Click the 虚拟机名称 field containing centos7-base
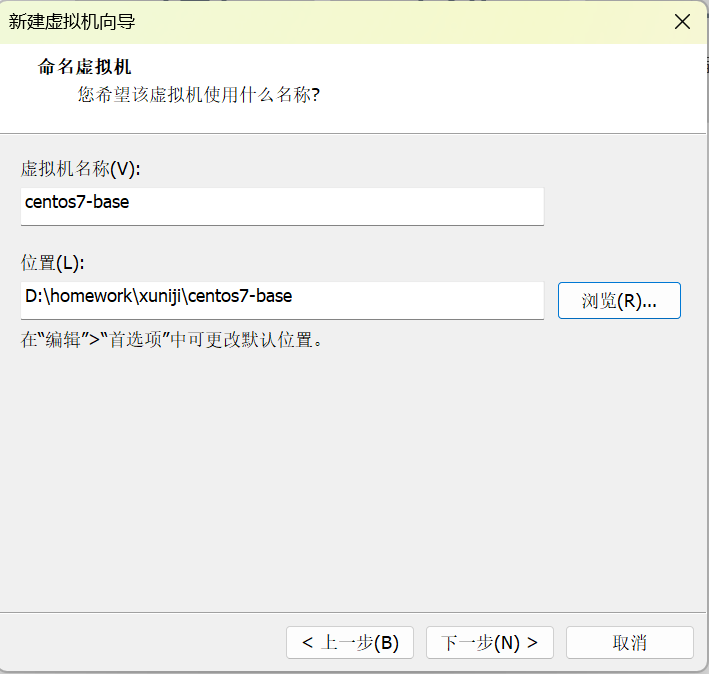Screen dimensions: 709x674 (x=282, y=207)
